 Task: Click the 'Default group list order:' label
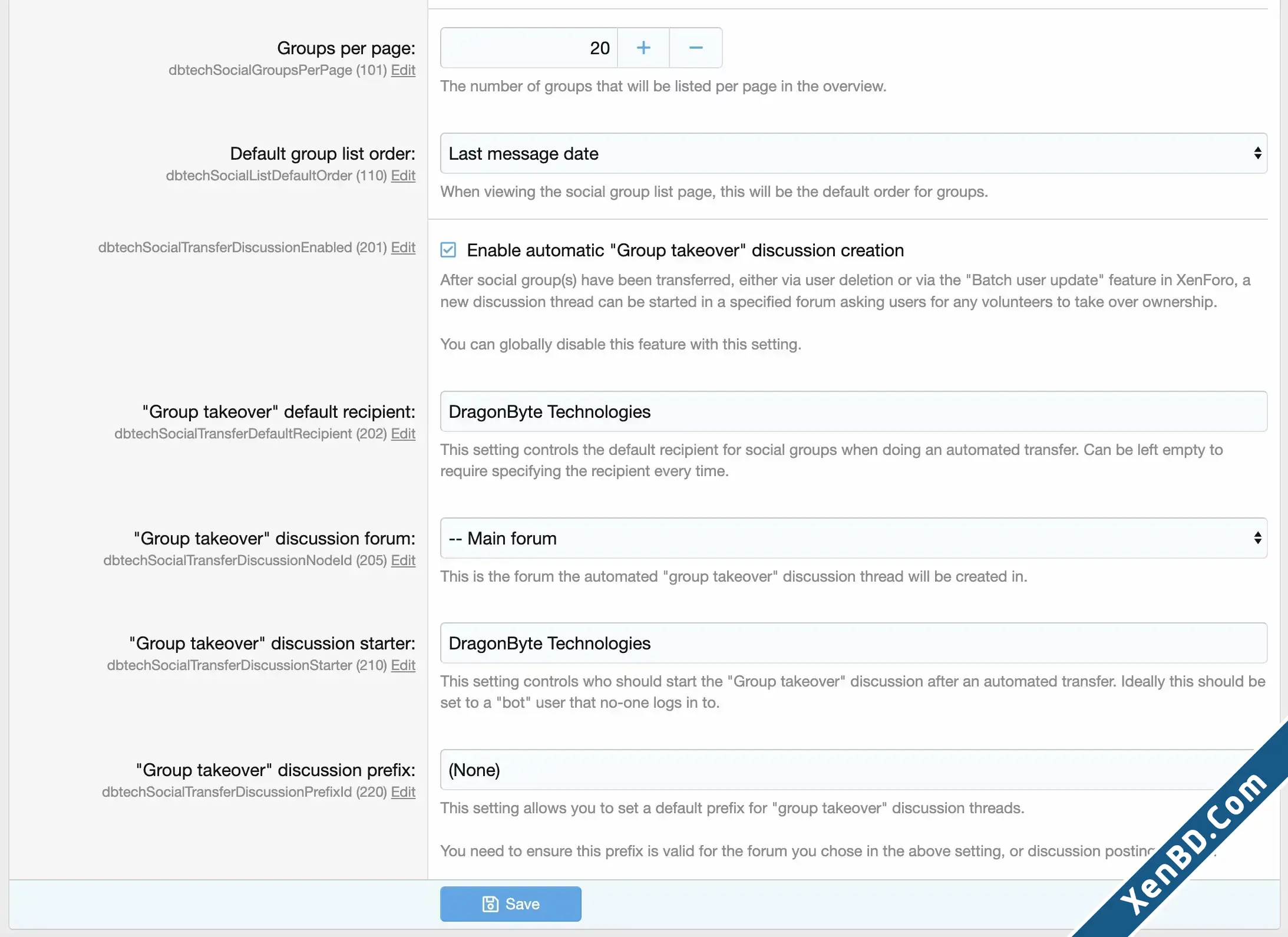coord(323,153)
